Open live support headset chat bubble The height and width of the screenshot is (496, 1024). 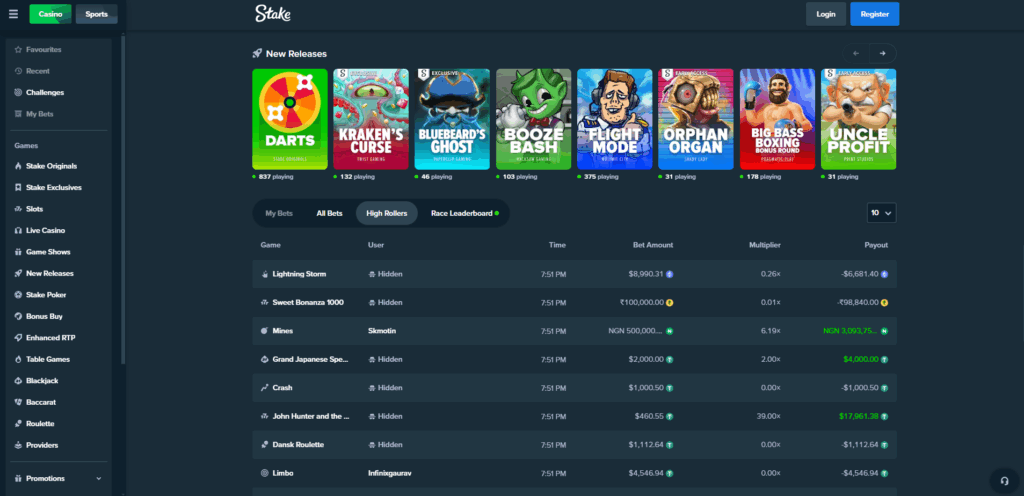1004,480
